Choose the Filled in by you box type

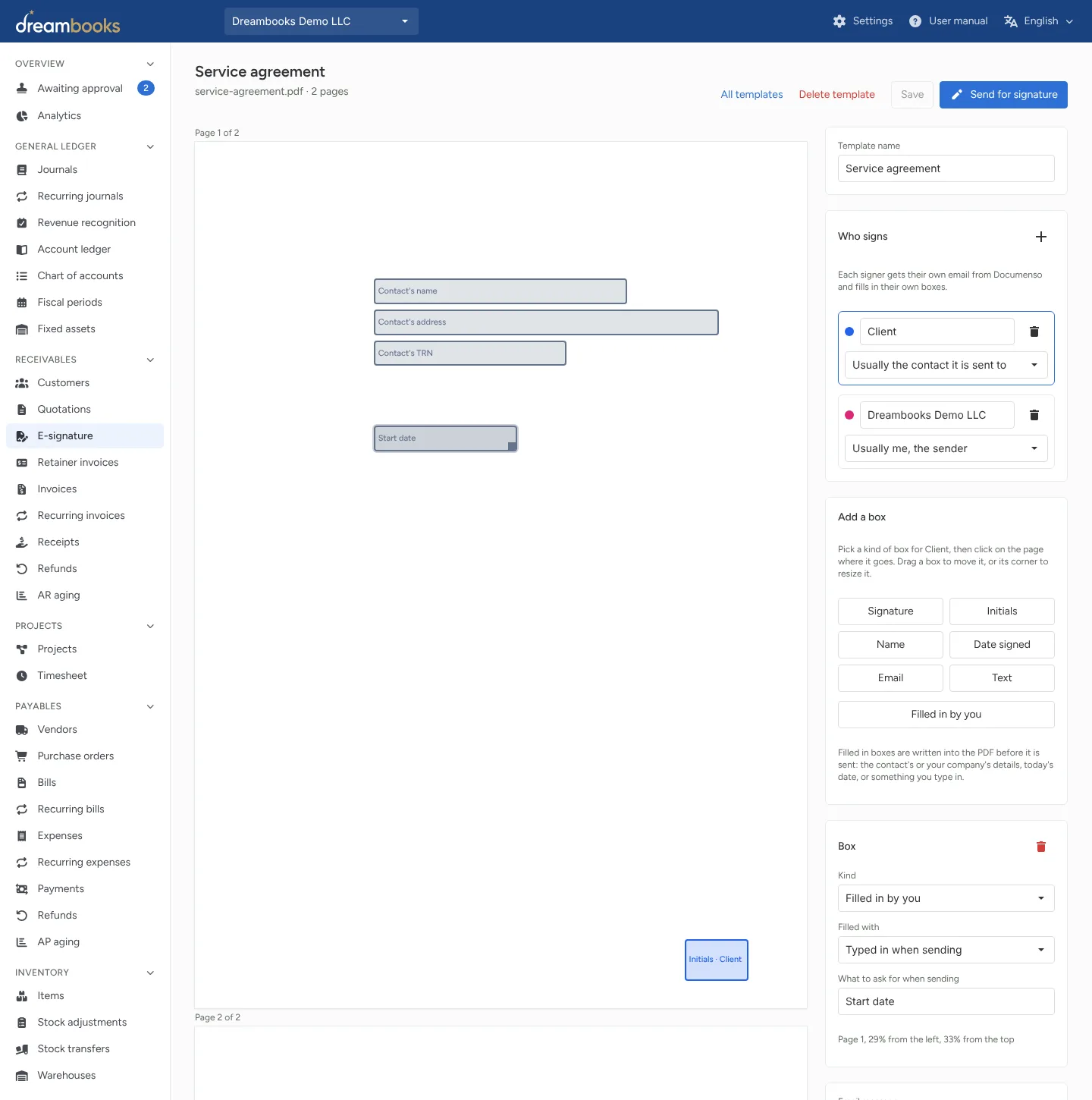[946, 715]
